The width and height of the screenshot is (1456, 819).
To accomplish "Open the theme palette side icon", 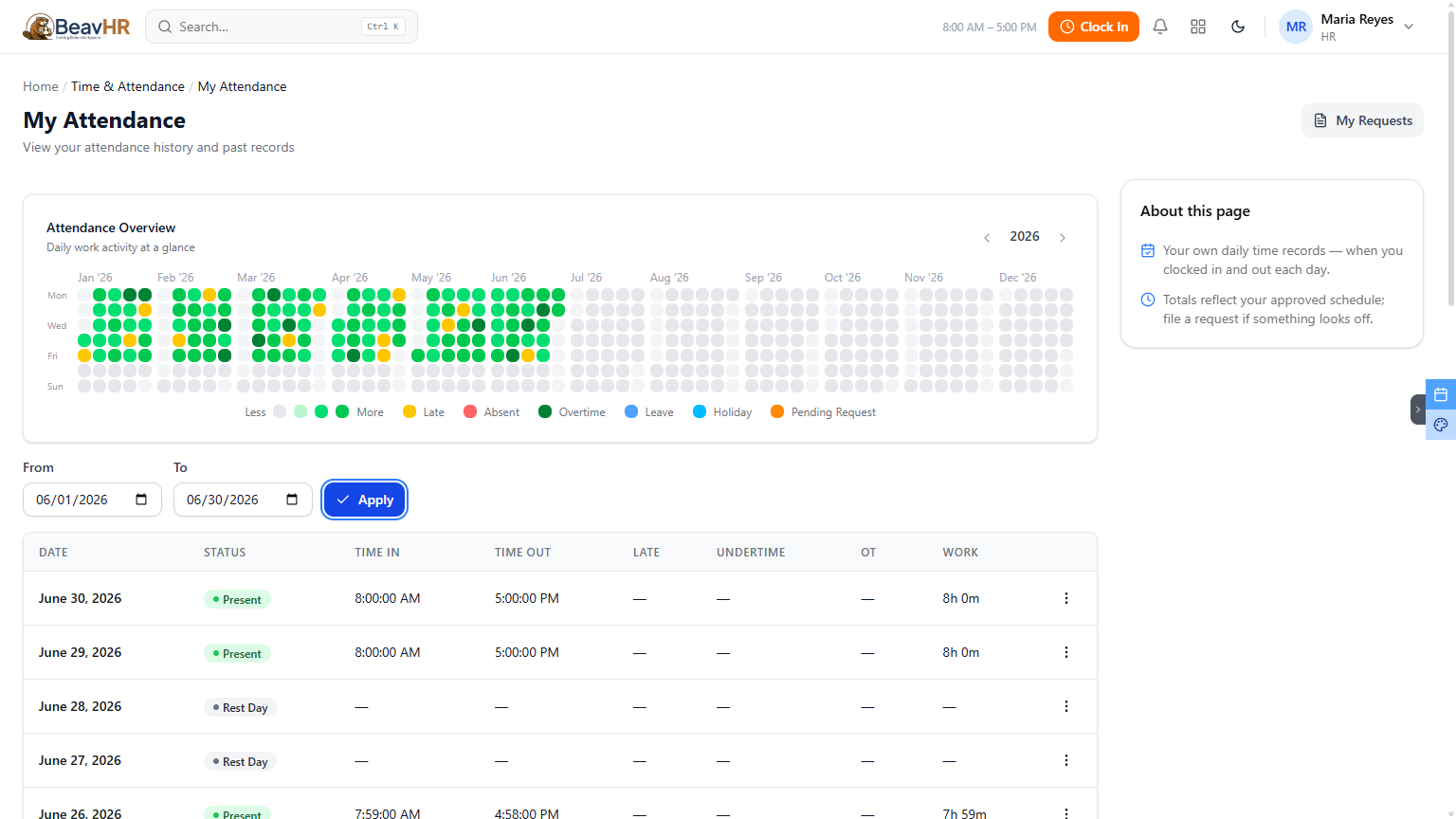I will click(x=1441, y=425).
